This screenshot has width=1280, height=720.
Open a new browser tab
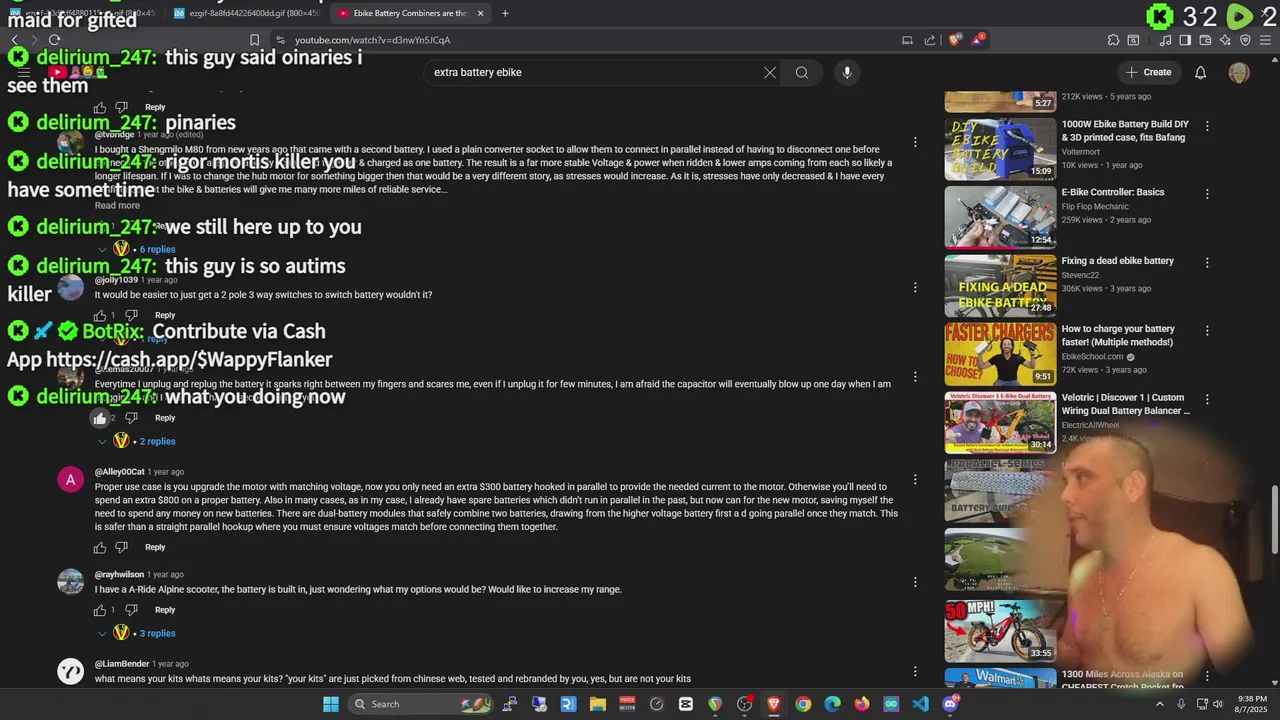coord(505,13)
